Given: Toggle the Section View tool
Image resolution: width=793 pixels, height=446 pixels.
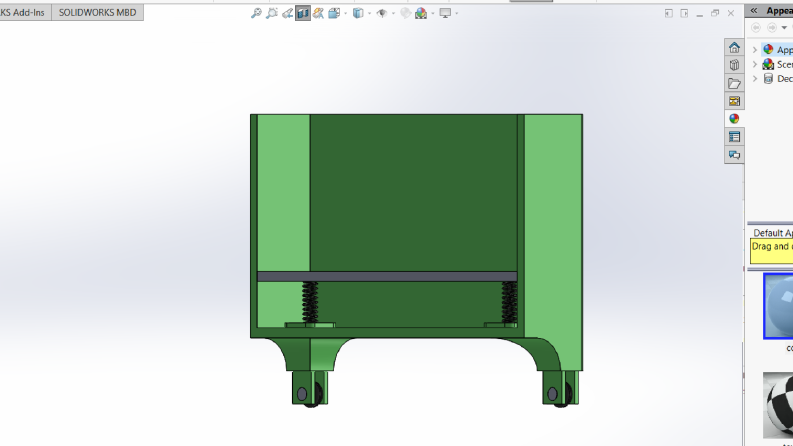Looking at the screenshot, I should click(302, 13).
